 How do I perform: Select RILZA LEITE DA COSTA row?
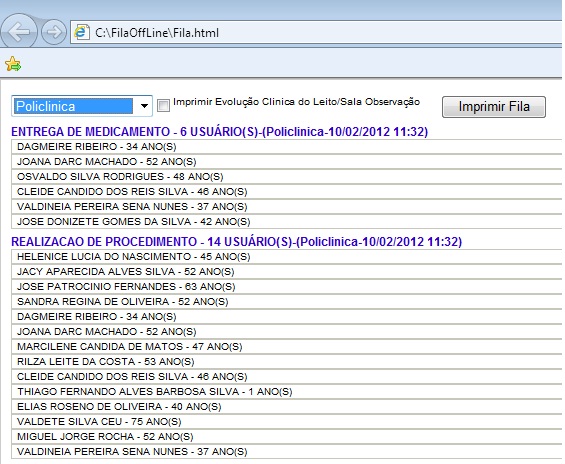(x=287, y=361)
